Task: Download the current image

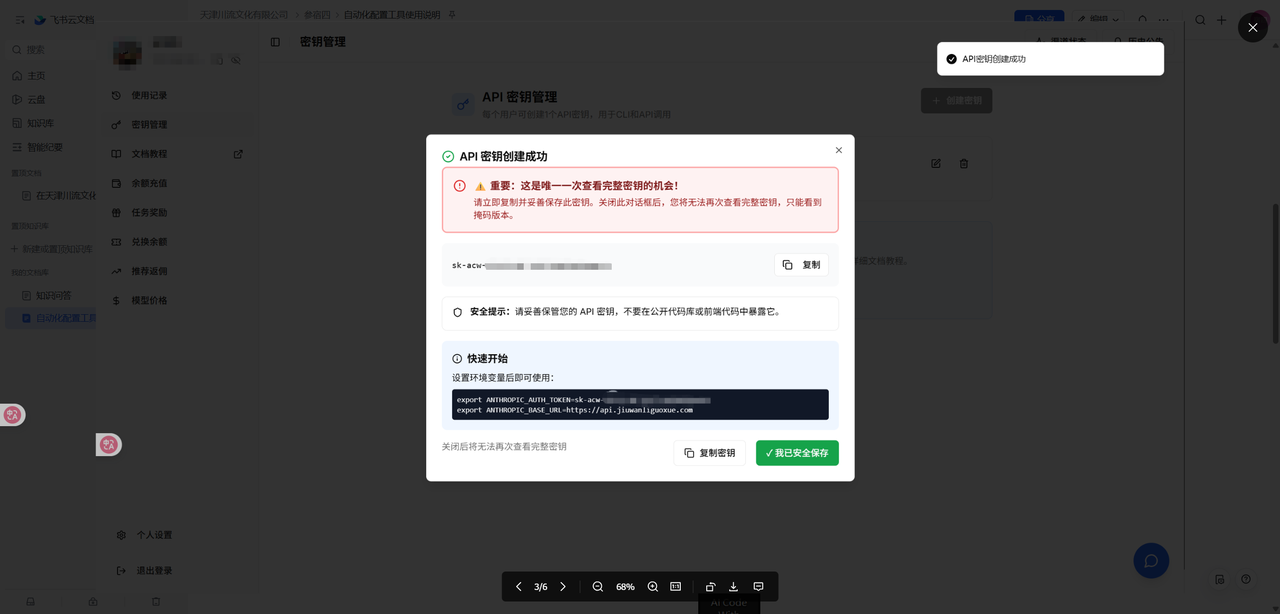Action: 733,587
